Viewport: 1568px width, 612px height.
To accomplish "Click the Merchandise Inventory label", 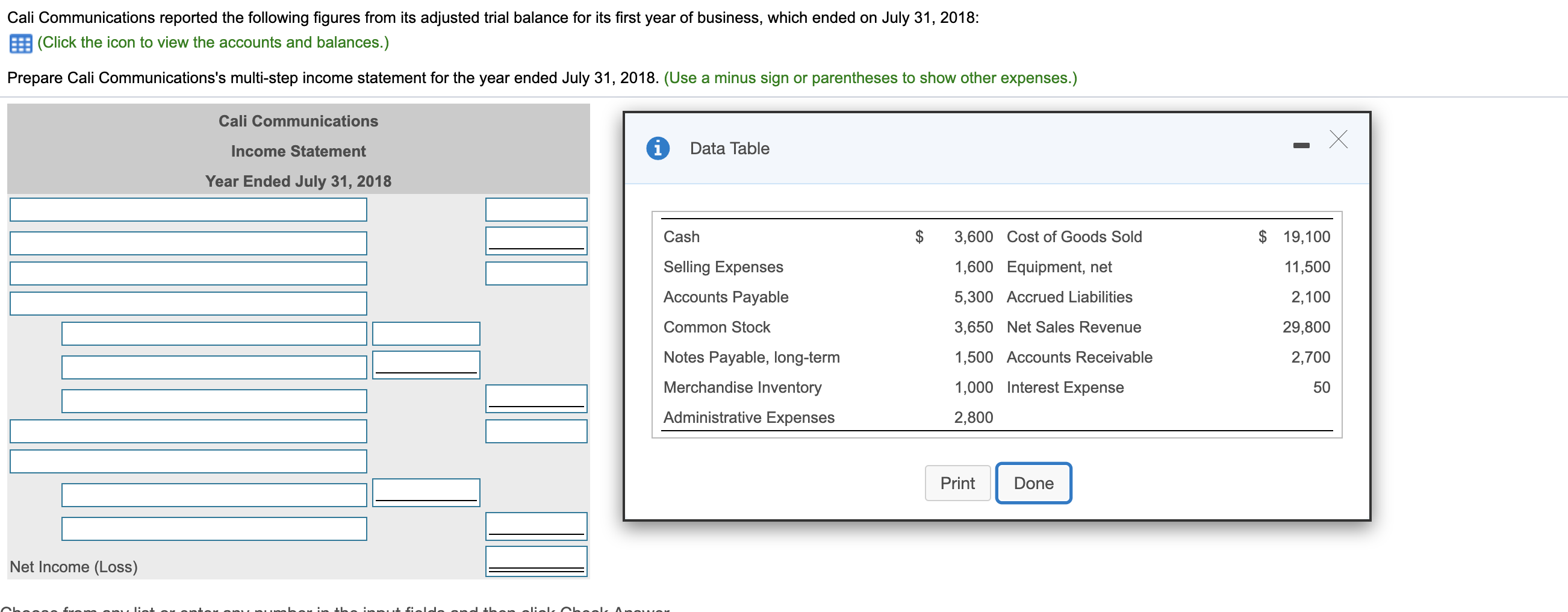I will click(x=742, y=387).
